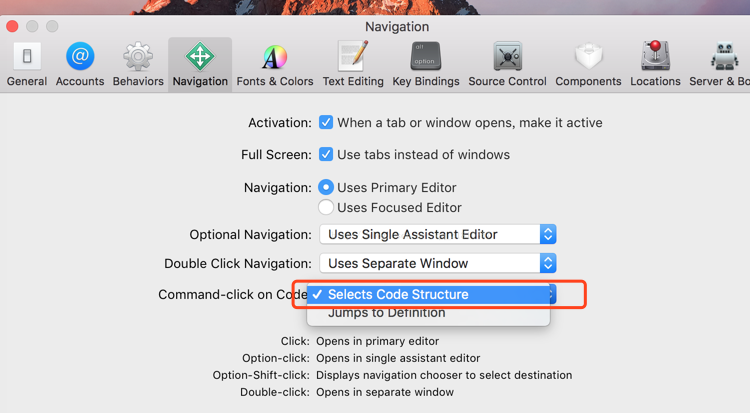The width and height of the screenshot is (750, 413).
Task: Expand Double Click Navigation dropdown
Action: (x=437, y=263)
